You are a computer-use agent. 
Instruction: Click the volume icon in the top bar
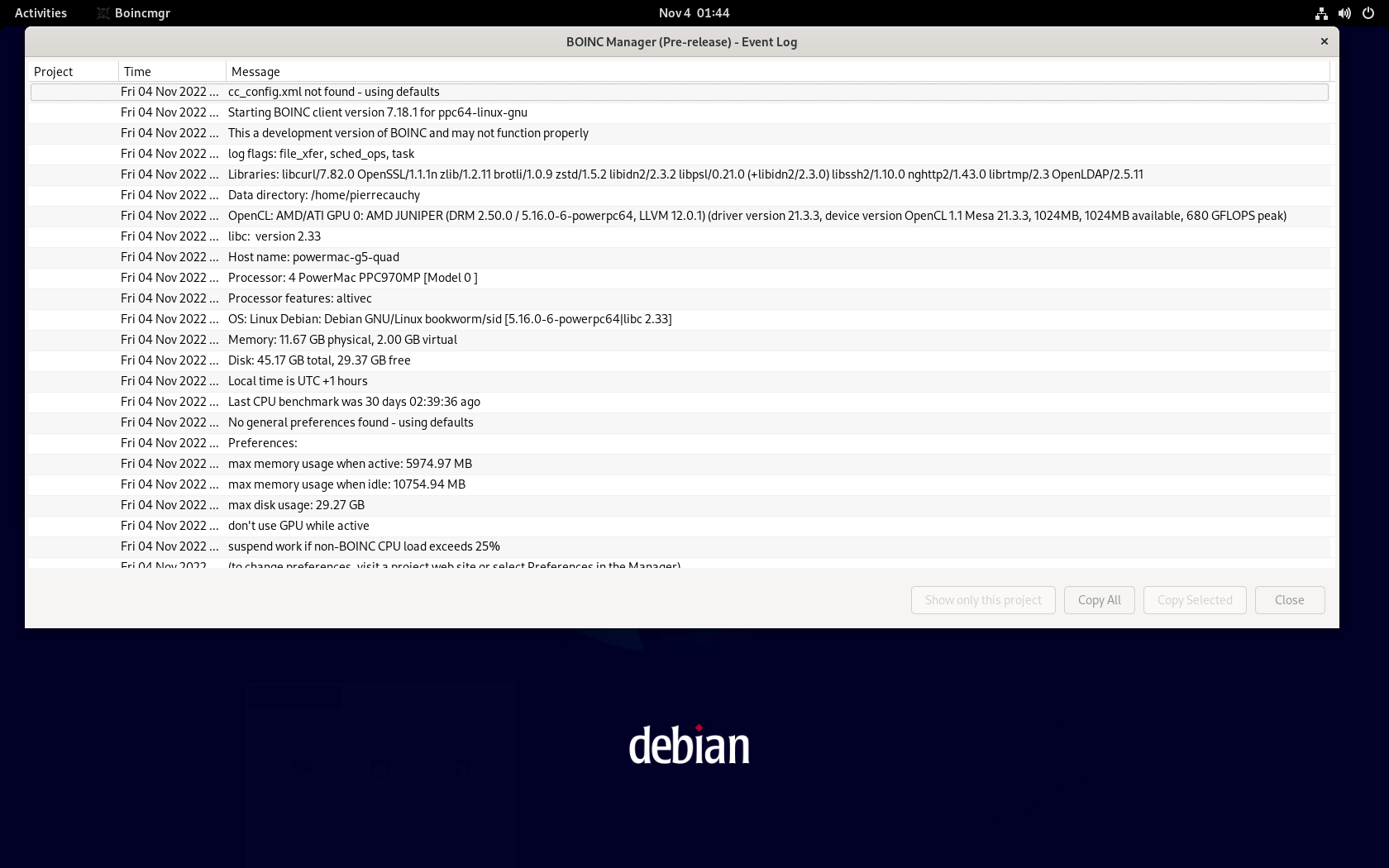click(1344, 12)
